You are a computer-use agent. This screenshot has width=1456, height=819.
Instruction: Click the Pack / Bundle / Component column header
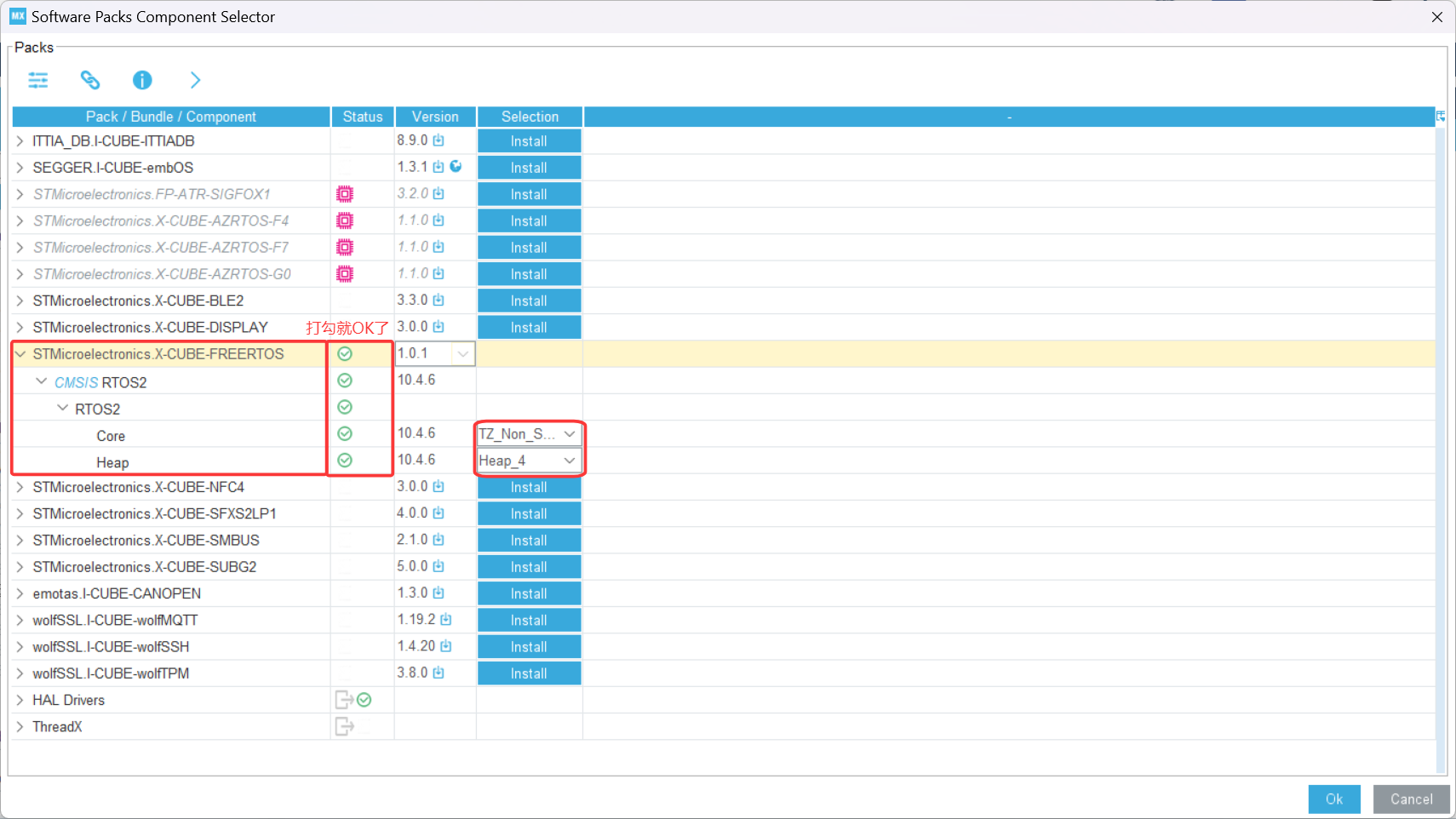pos(171,117)
